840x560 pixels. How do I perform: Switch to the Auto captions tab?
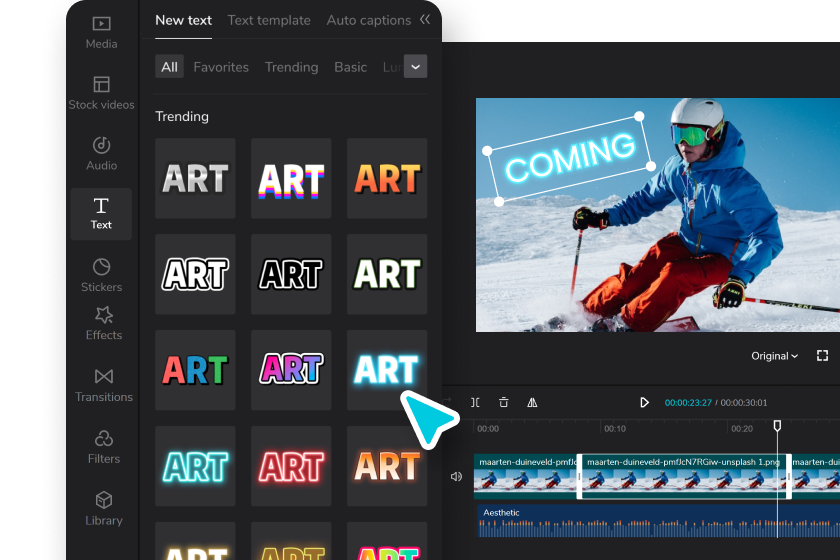369,20
